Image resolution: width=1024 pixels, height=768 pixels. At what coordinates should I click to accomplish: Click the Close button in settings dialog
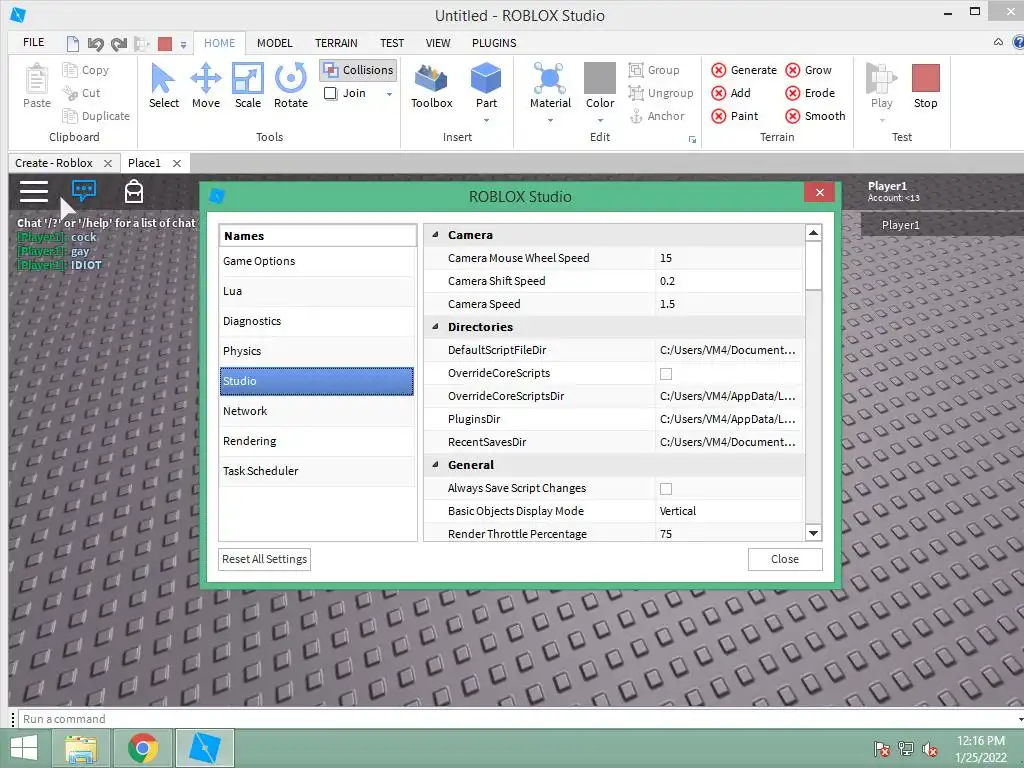click(x=784, y=559)
